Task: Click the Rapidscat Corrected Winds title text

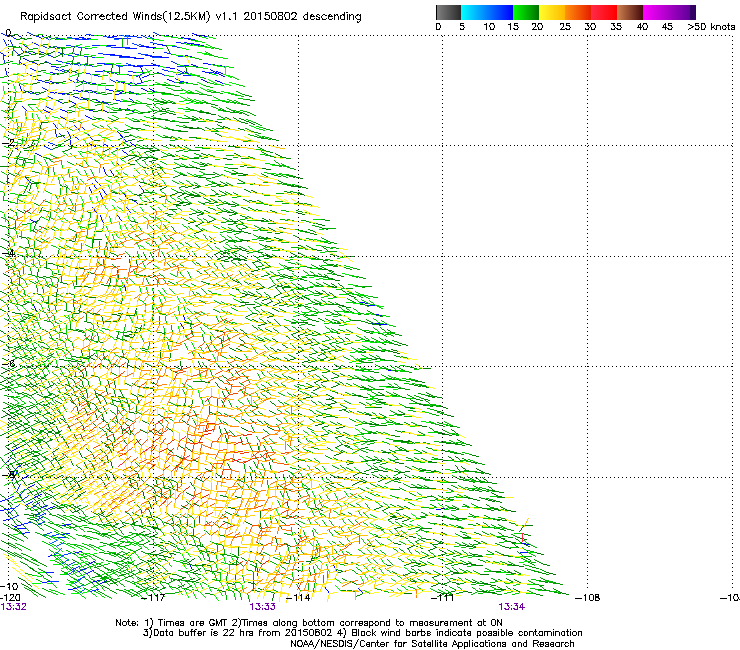Action: pos(191,17)
